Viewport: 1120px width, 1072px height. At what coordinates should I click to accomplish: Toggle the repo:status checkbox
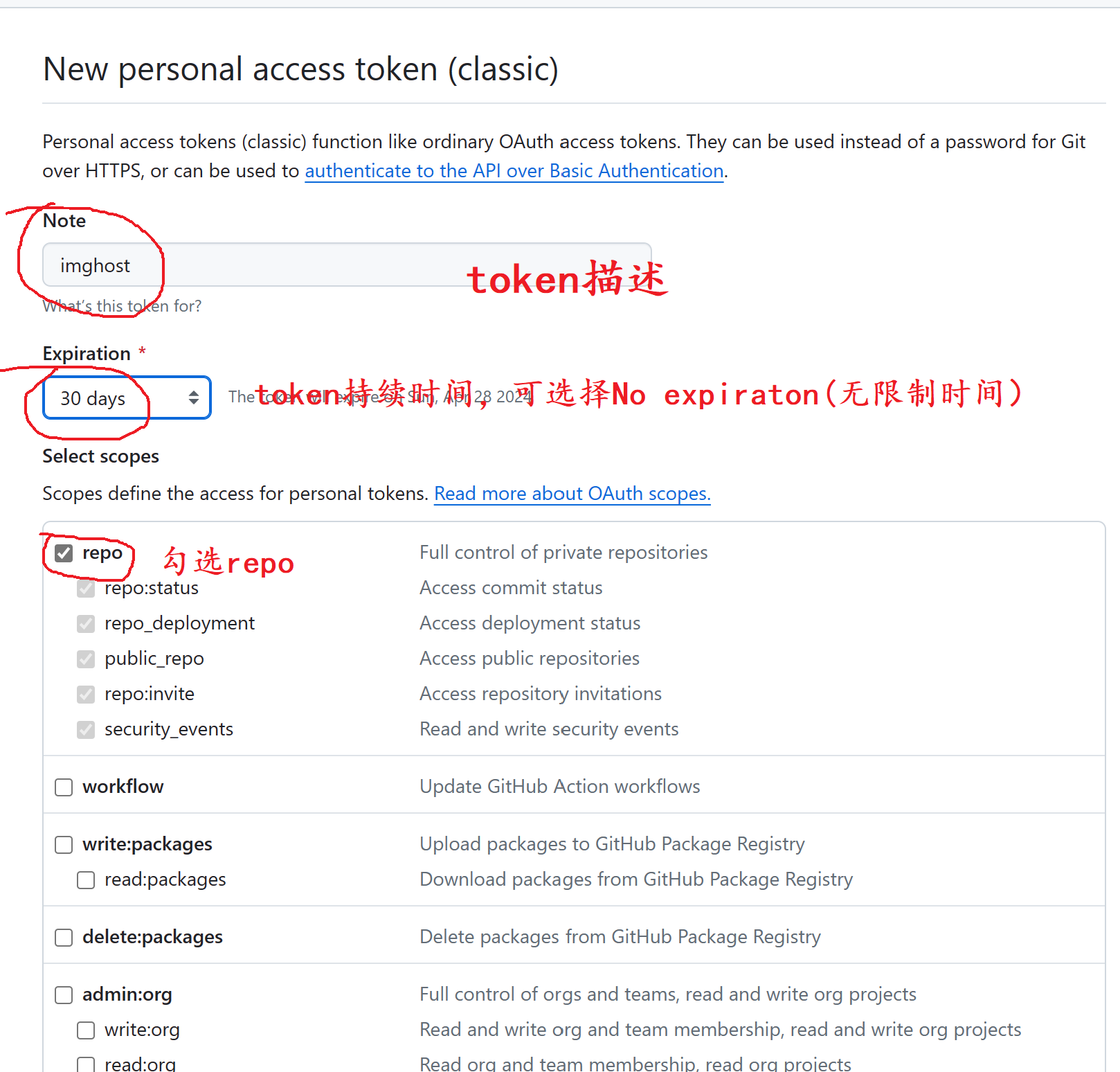point(85,588)
